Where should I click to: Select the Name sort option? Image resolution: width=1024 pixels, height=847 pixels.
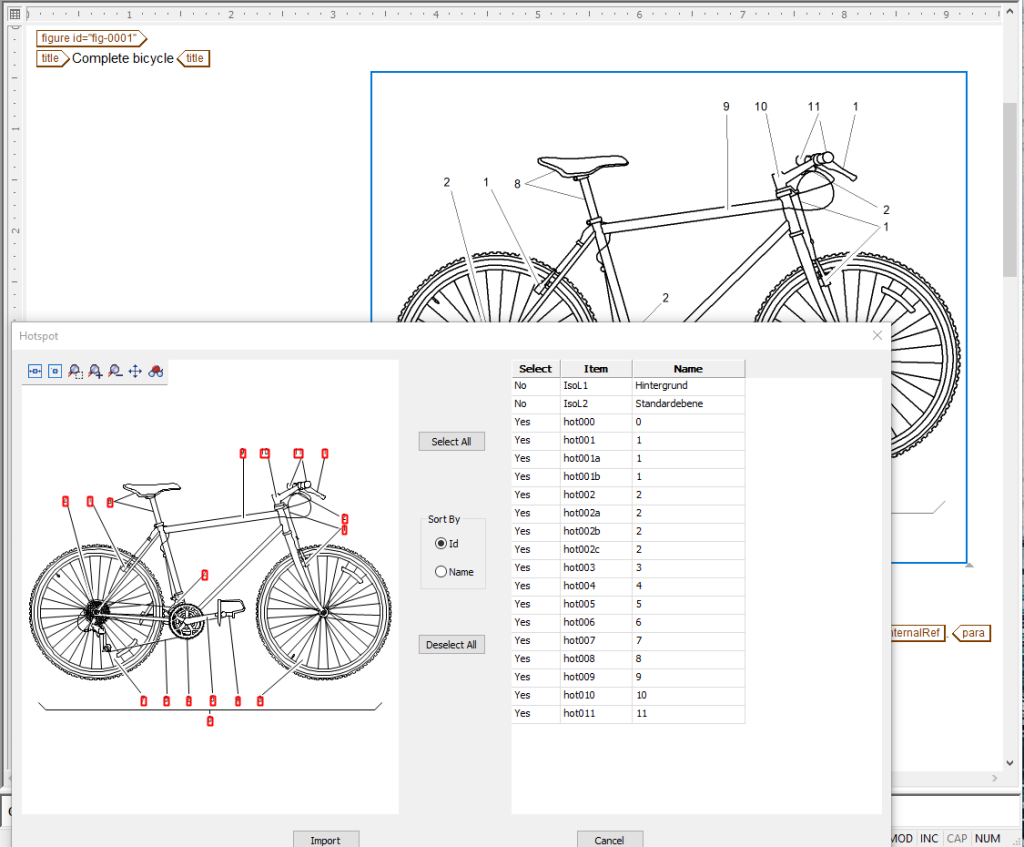pyautogui.click(x=441, y=571)
